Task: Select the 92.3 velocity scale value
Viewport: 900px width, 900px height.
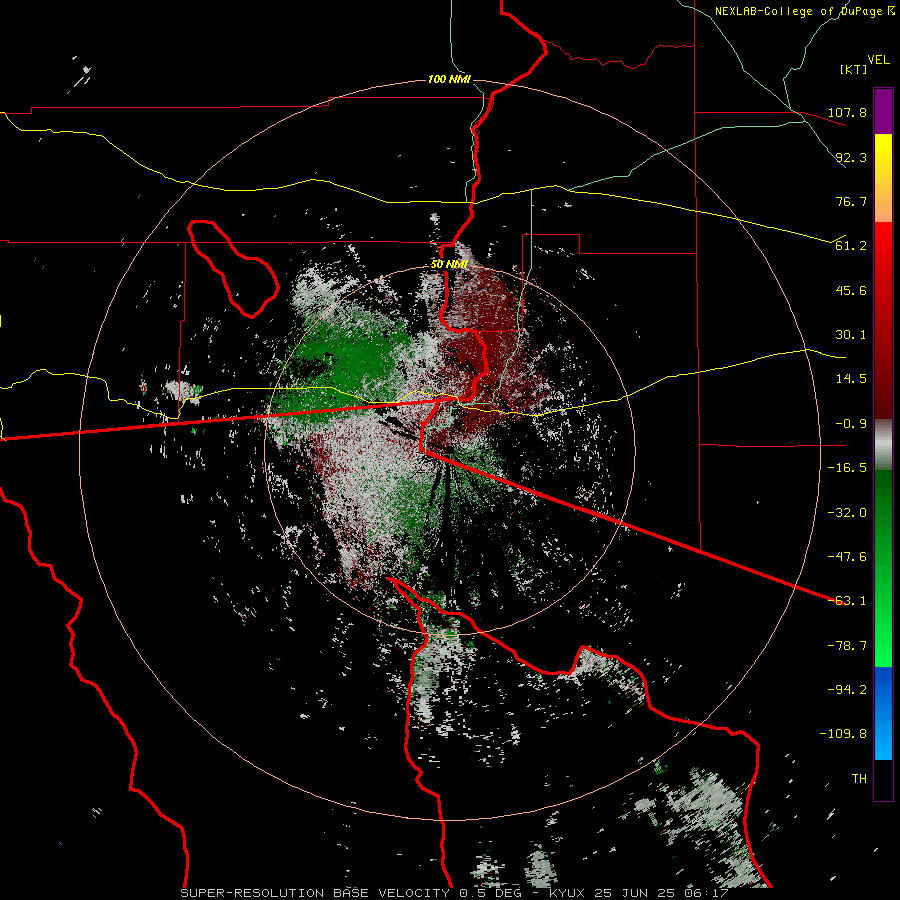Action: 851,157
